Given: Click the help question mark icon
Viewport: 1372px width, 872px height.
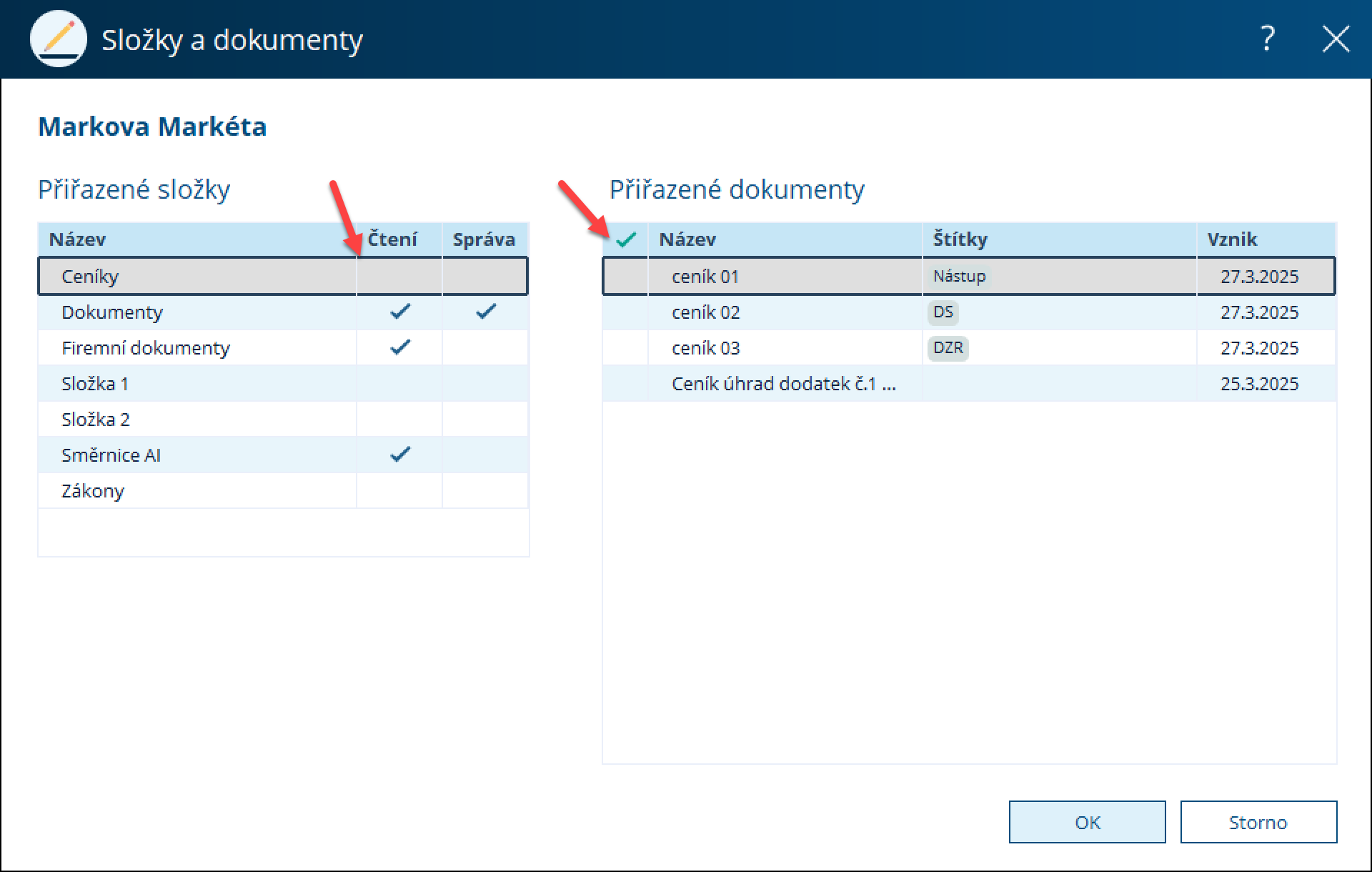Looking at the screenshot, I should 1267,39.
